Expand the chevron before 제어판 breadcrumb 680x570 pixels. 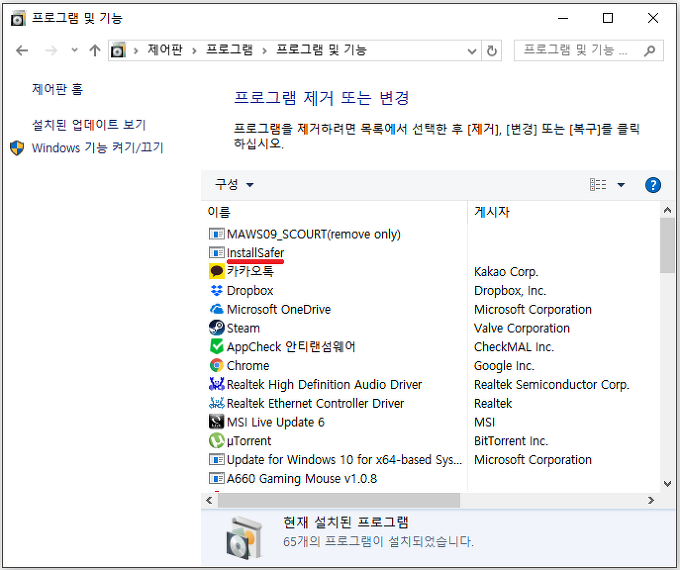pyautogui.click(x=136, y=51)
